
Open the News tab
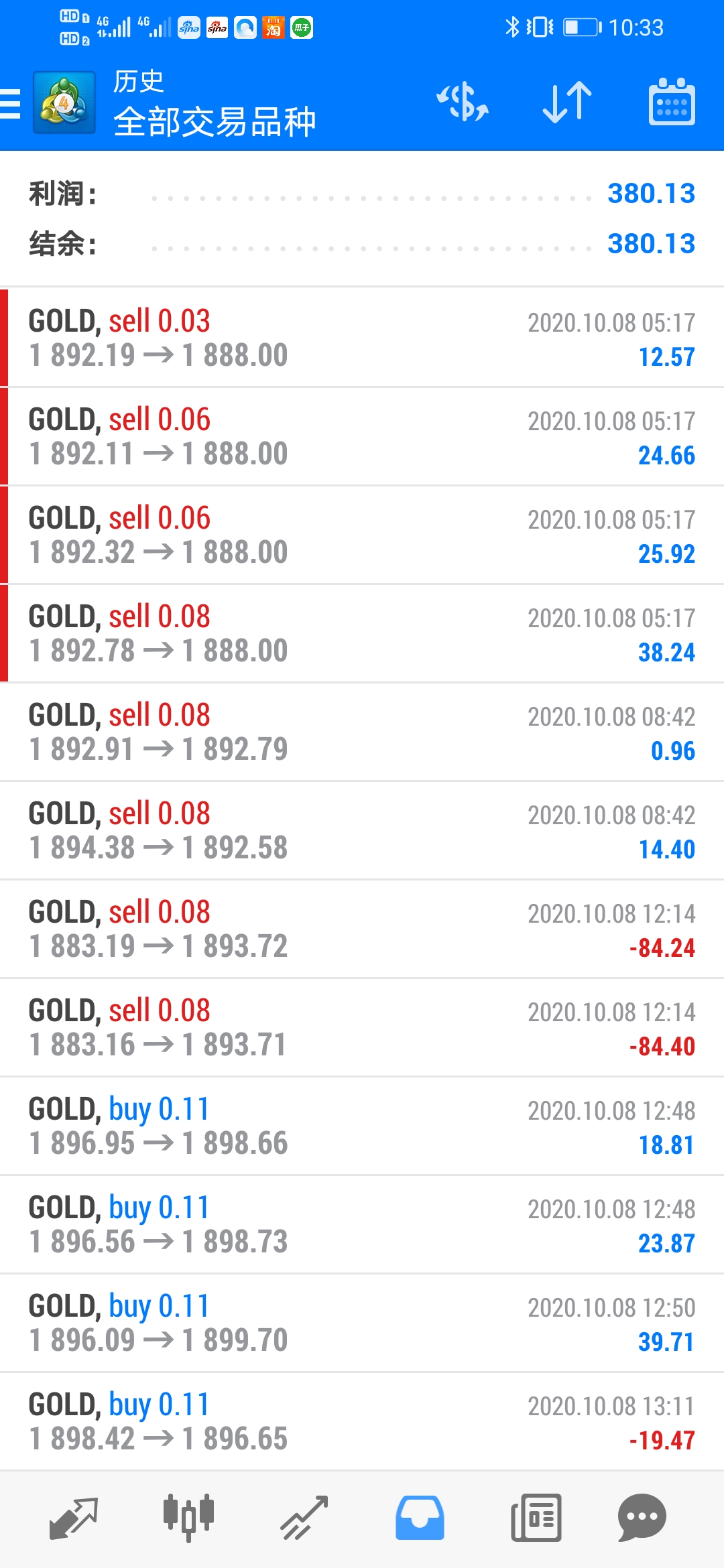click(536, 1518)
